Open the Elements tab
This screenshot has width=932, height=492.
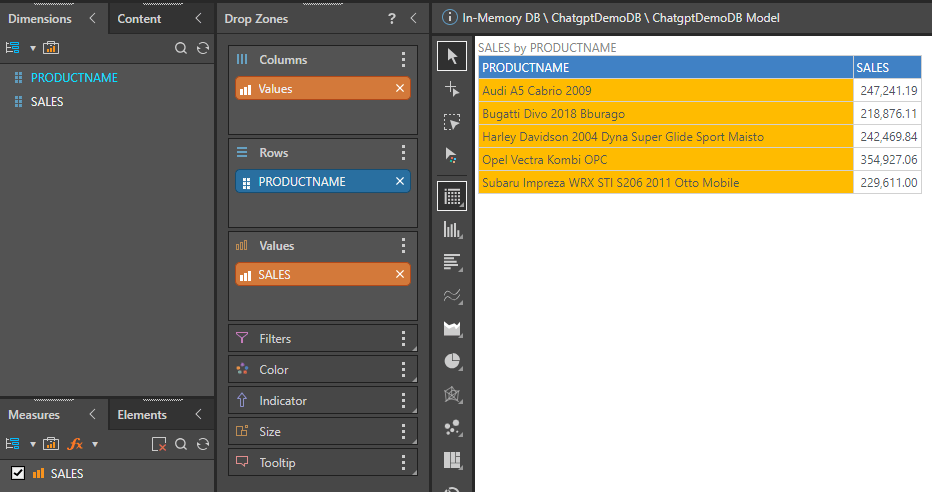tap(142, 414)
